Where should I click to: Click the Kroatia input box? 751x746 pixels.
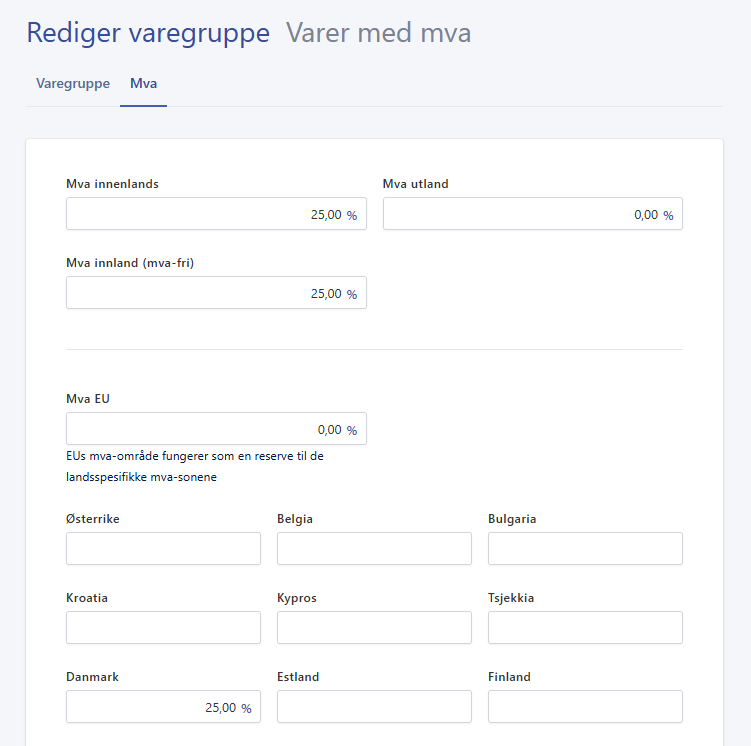coord(163,628)
